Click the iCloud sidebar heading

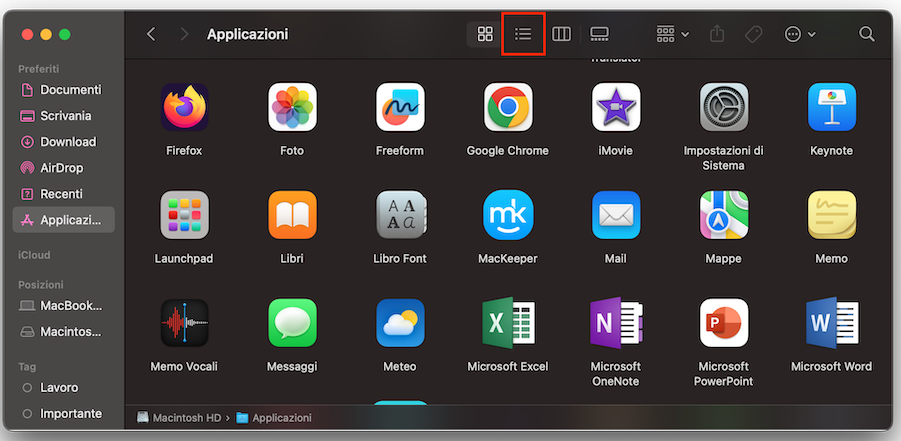coord(34,255)
